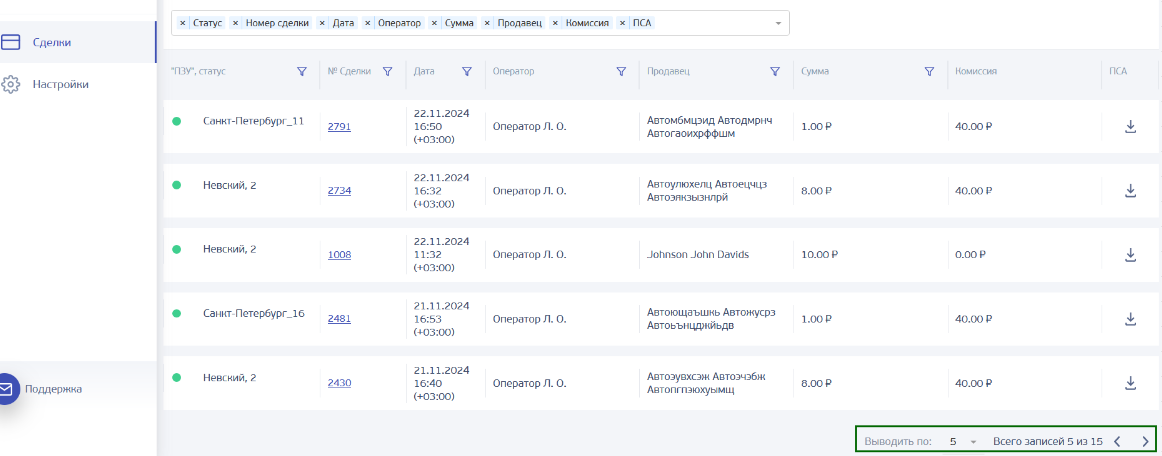Filter by Дата column
1162x456 pixels.
[x=467, y=72]
